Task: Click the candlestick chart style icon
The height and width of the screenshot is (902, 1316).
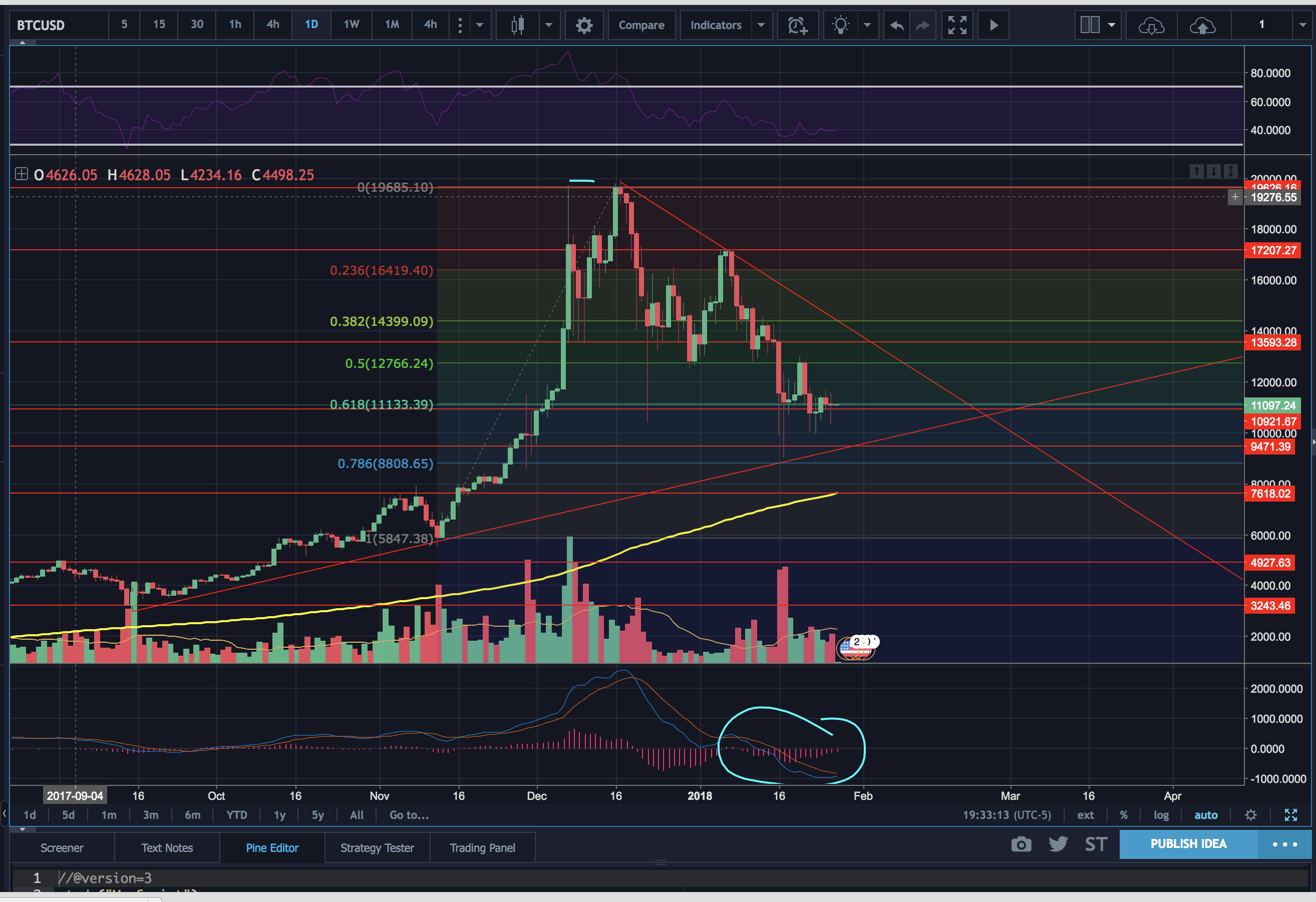Action: tap(518, 25)
